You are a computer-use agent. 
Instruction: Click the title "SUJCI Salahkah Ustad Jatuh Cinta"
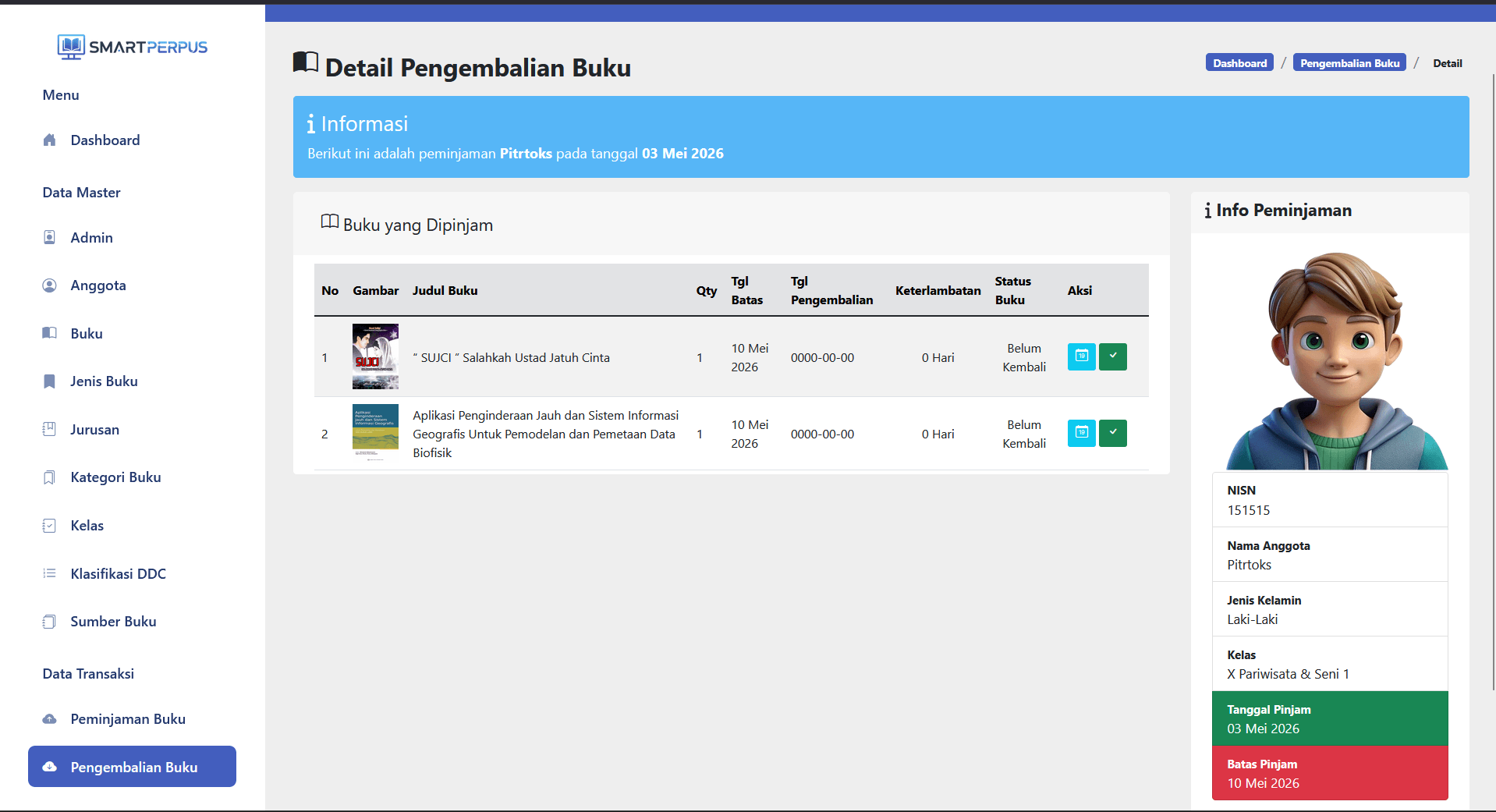pos(512,357)
